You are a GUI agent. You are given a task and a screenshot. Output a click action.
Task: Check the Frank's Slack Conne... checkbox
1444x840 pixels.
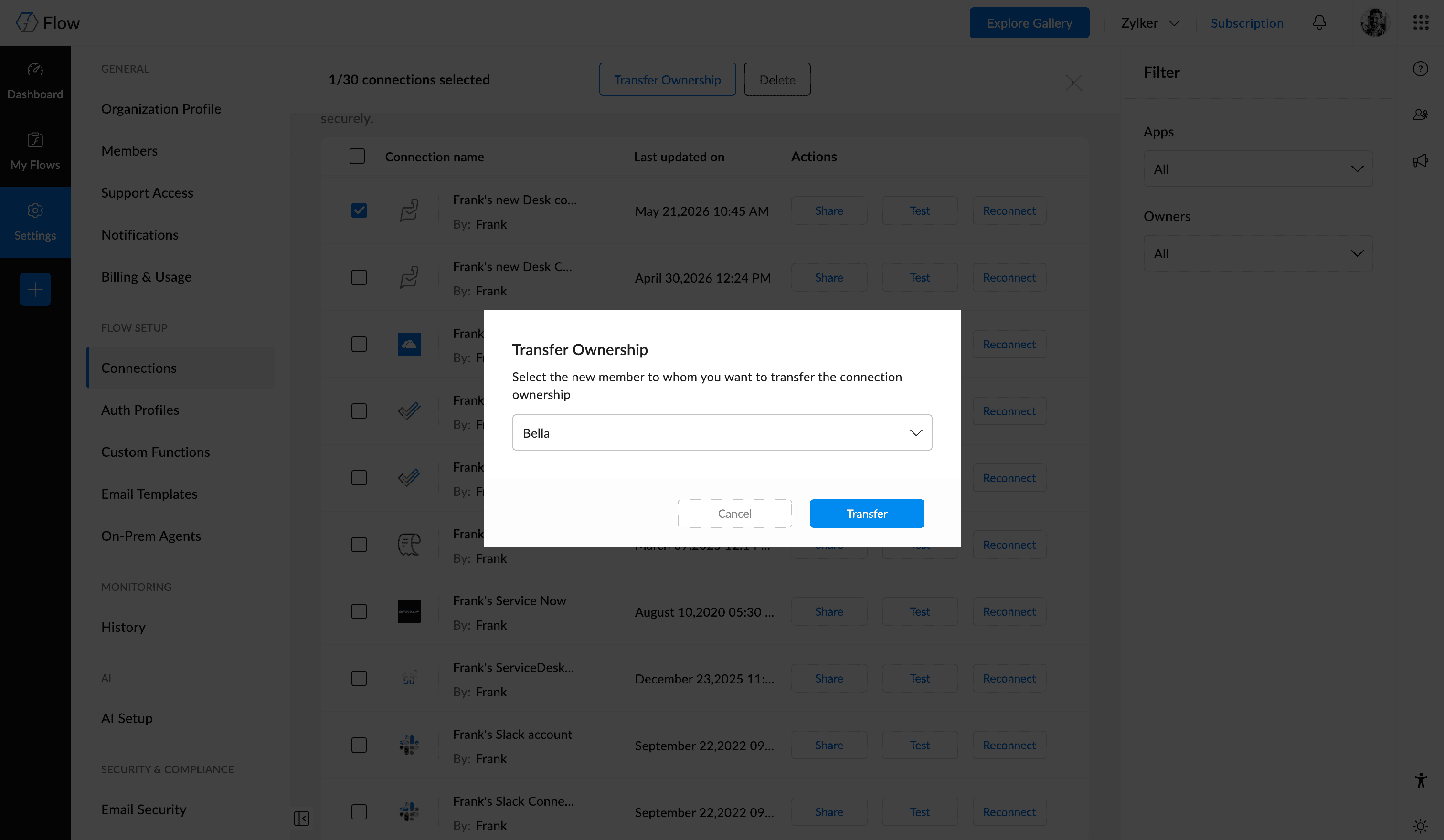coord(359,812)
